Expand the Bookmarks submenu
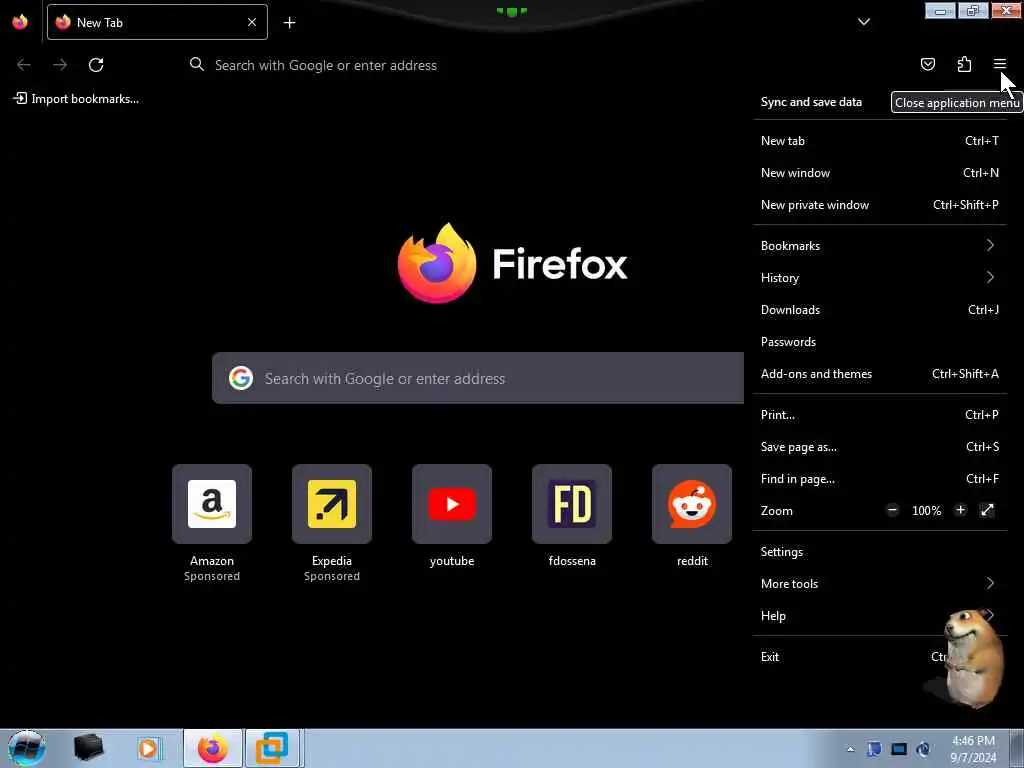1024x768 pixels. (880, 246)
